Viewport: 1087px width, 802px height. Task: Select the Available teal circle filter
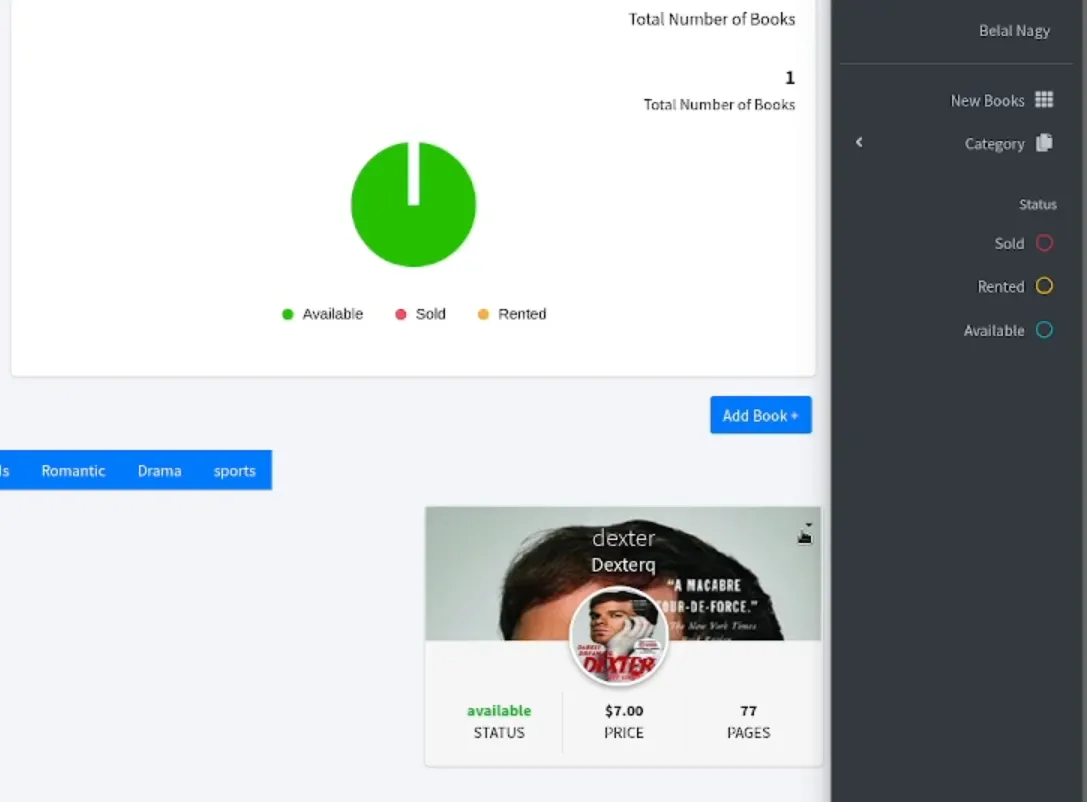point(1044,330)
